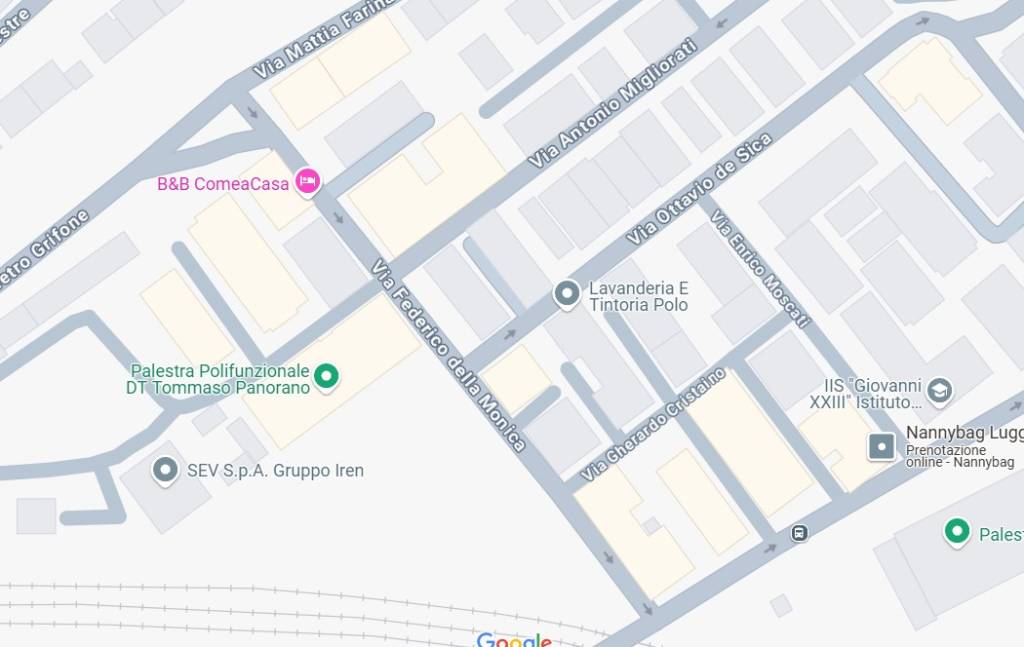Select the Via Ottavio de Sica street label

pyautogui.click(x=699, y=188)
